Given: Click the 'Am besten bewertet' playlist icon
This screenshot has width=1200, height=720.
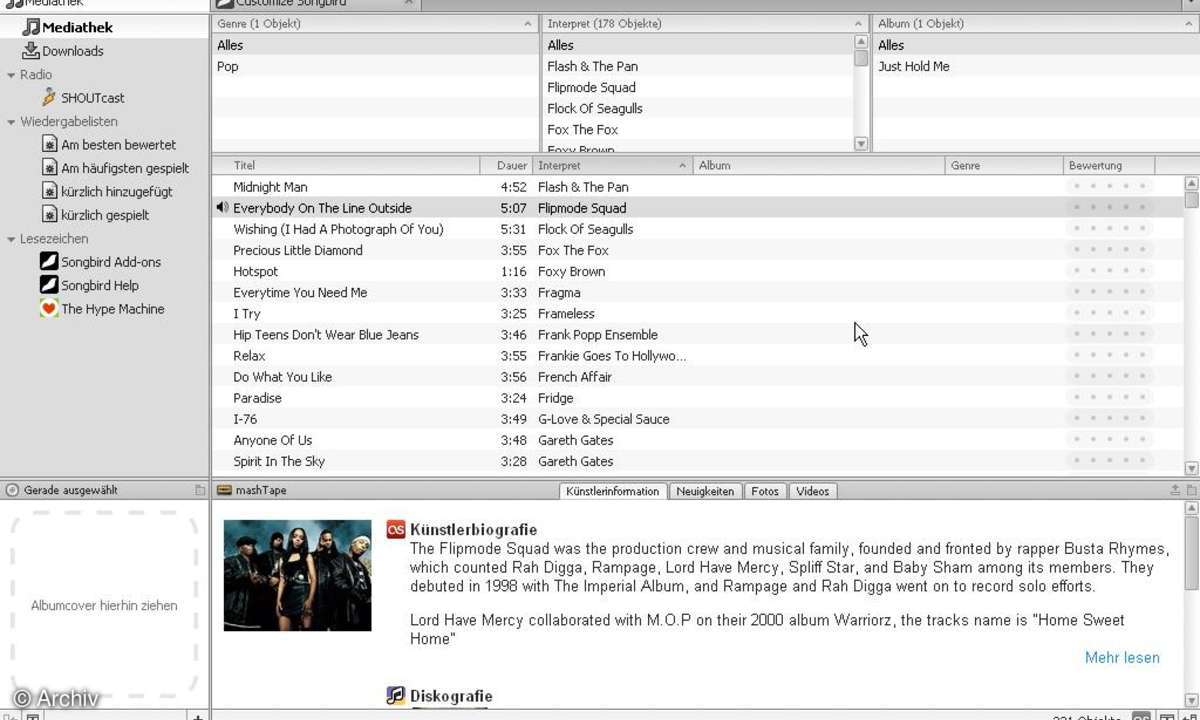Looking at the screenshot, I should tap(50, 145).
